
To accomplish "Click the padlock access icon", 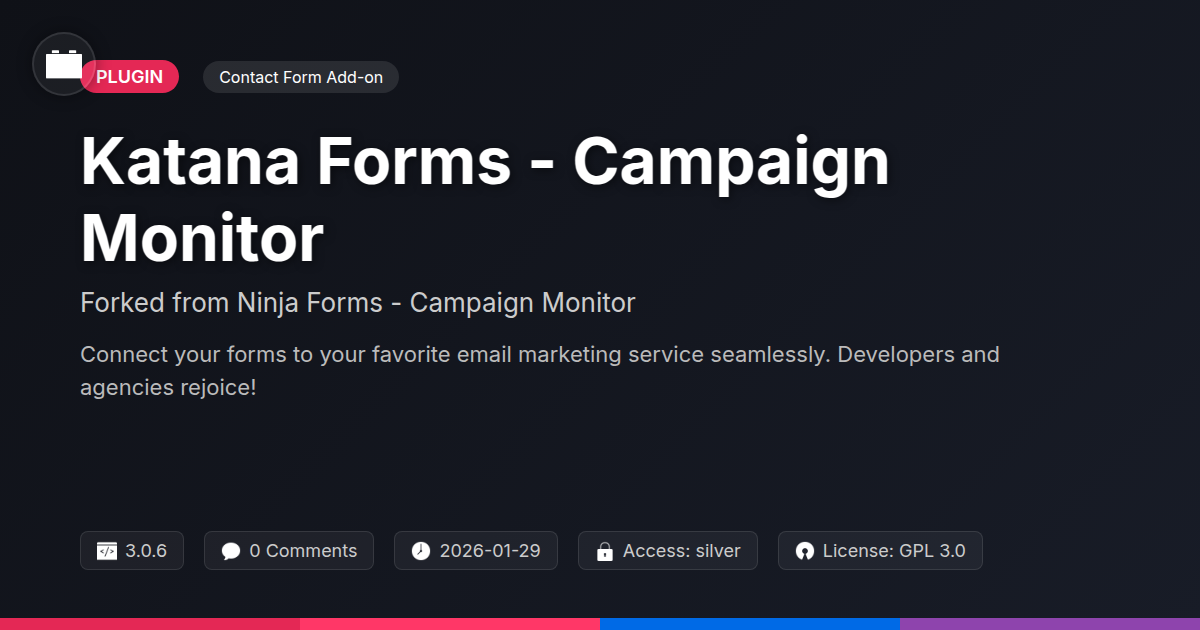I will [x=605, y=551].
